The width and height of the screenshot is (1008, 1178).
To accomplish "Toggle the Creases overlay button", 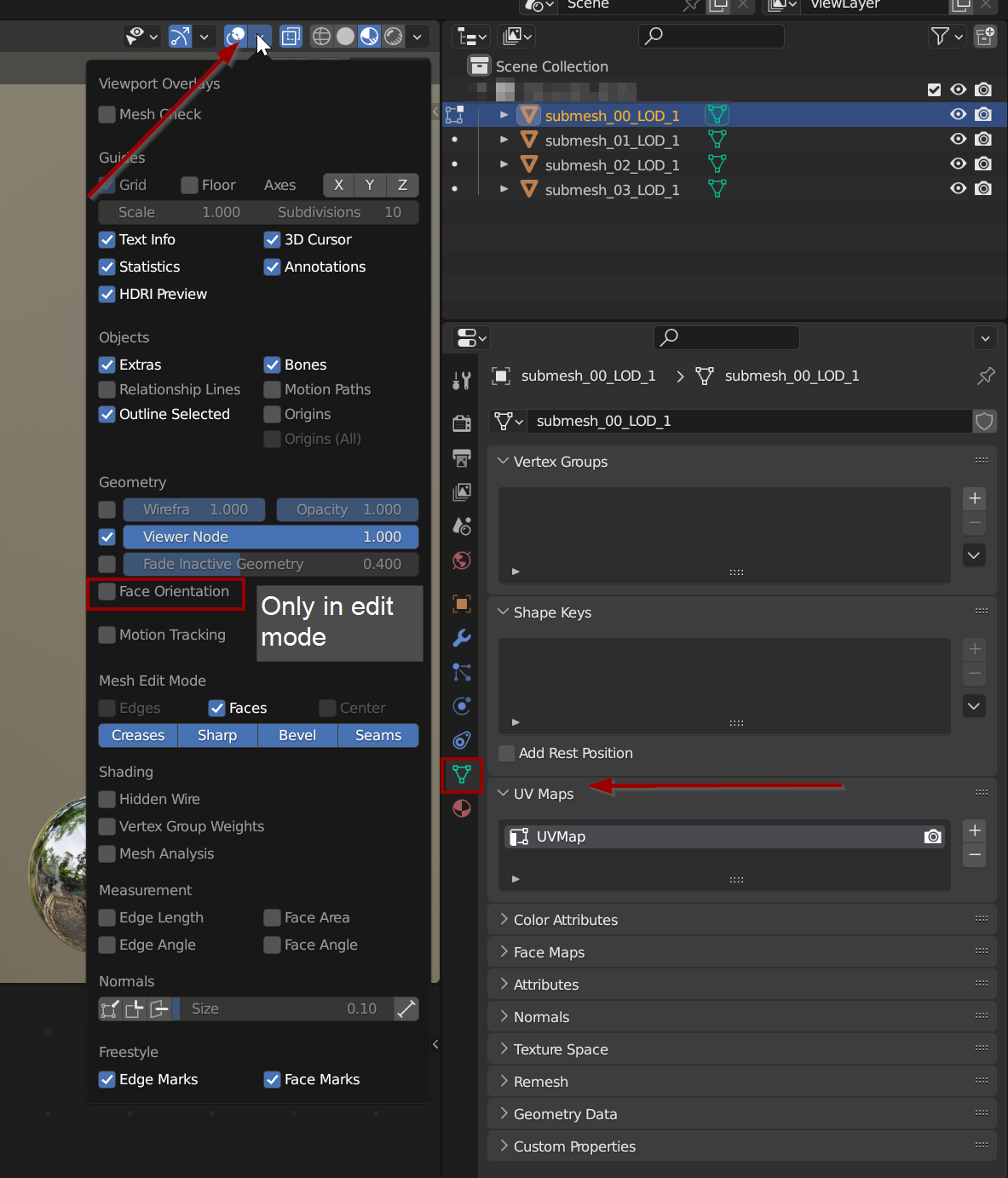I will [x=138, y=736].
